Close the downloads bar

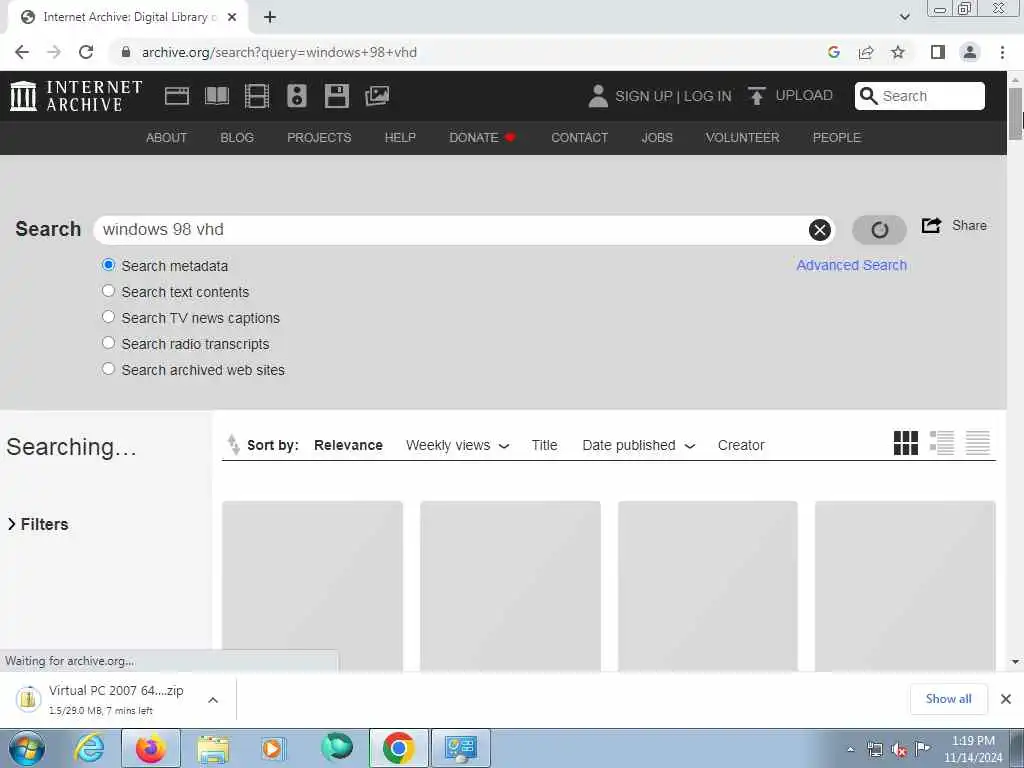[x=1006, y=699]
